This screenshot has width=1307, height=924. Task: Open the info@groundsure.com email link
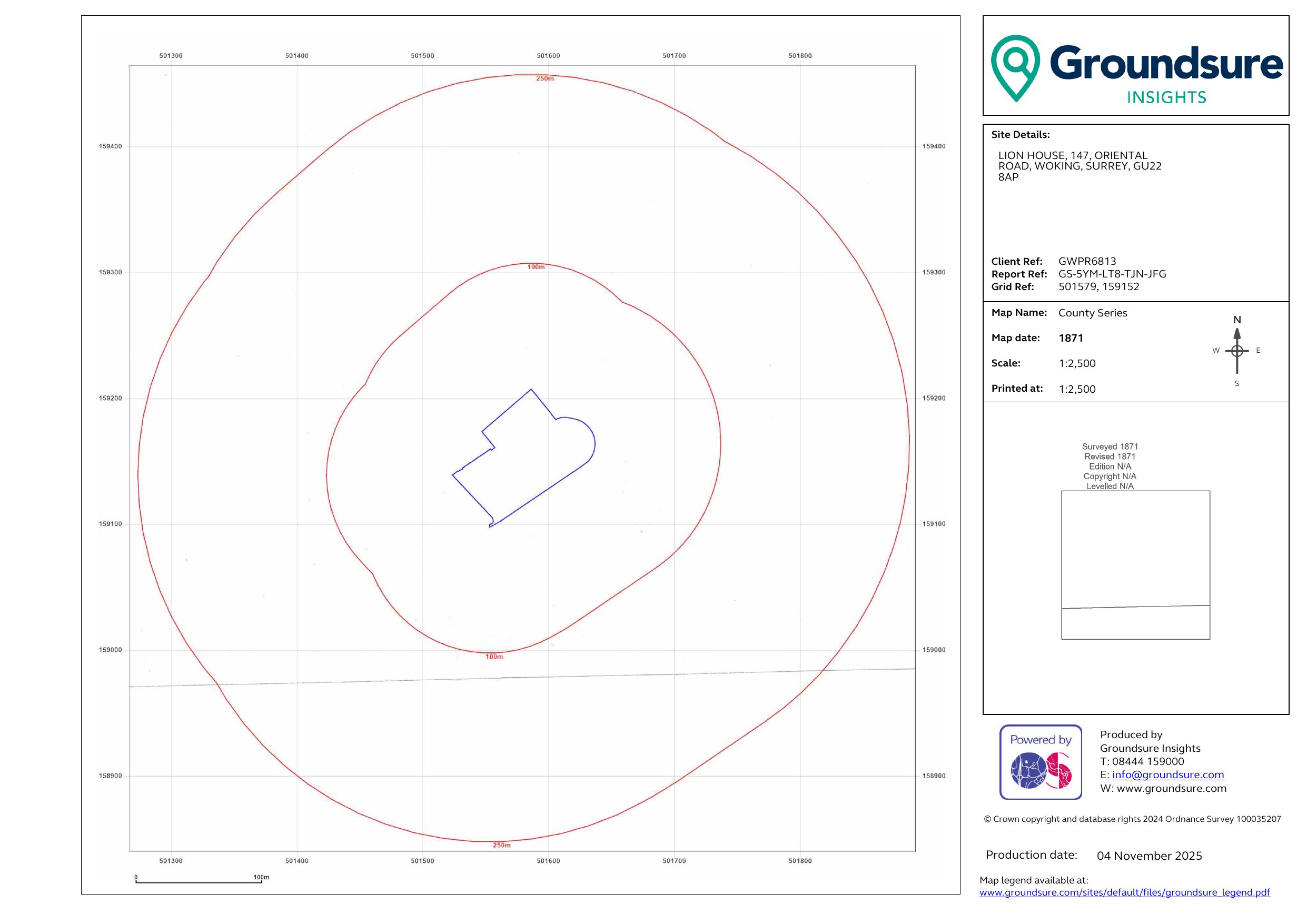point(1167,774)
